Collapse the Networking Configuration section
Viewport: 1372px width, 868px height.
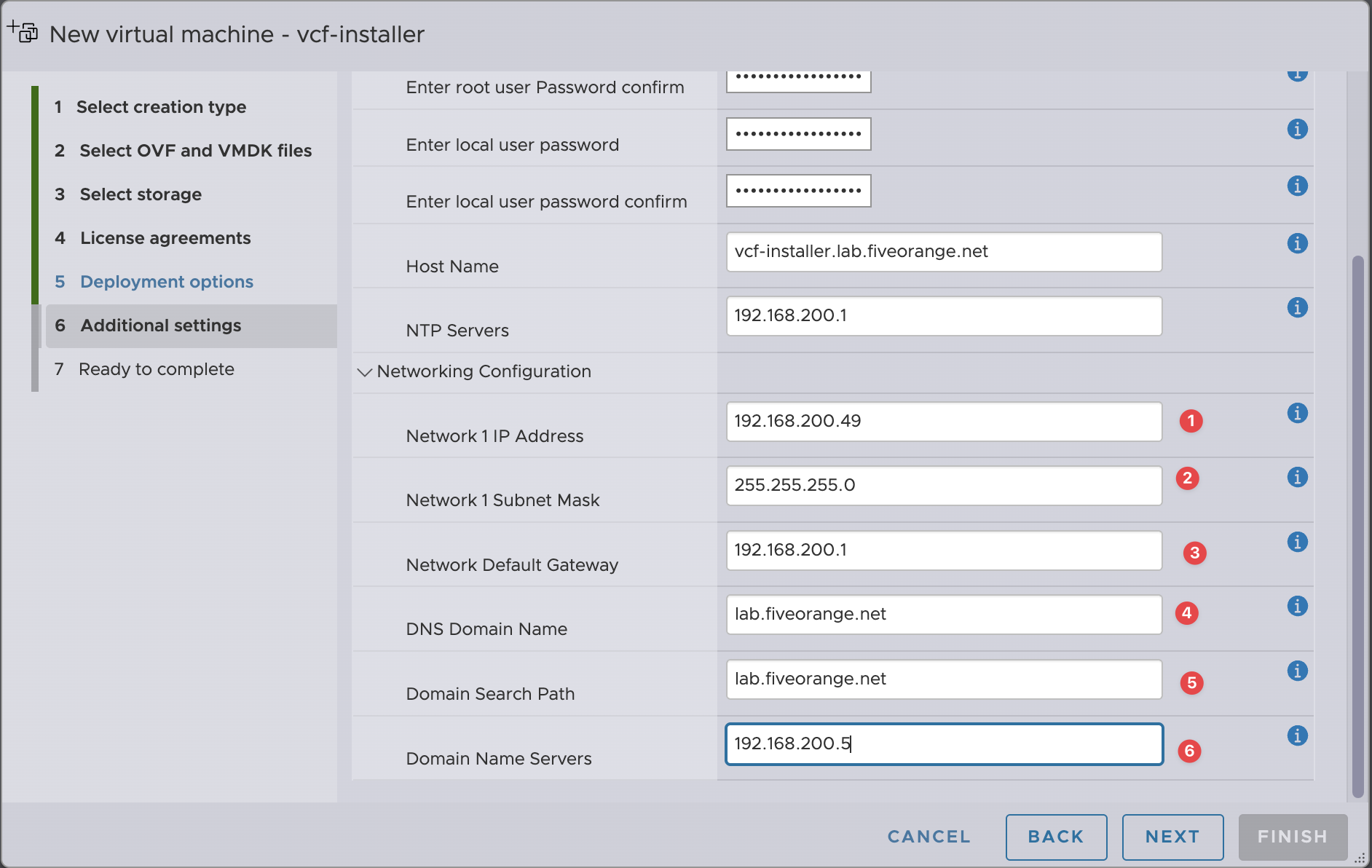pos(365,372)
